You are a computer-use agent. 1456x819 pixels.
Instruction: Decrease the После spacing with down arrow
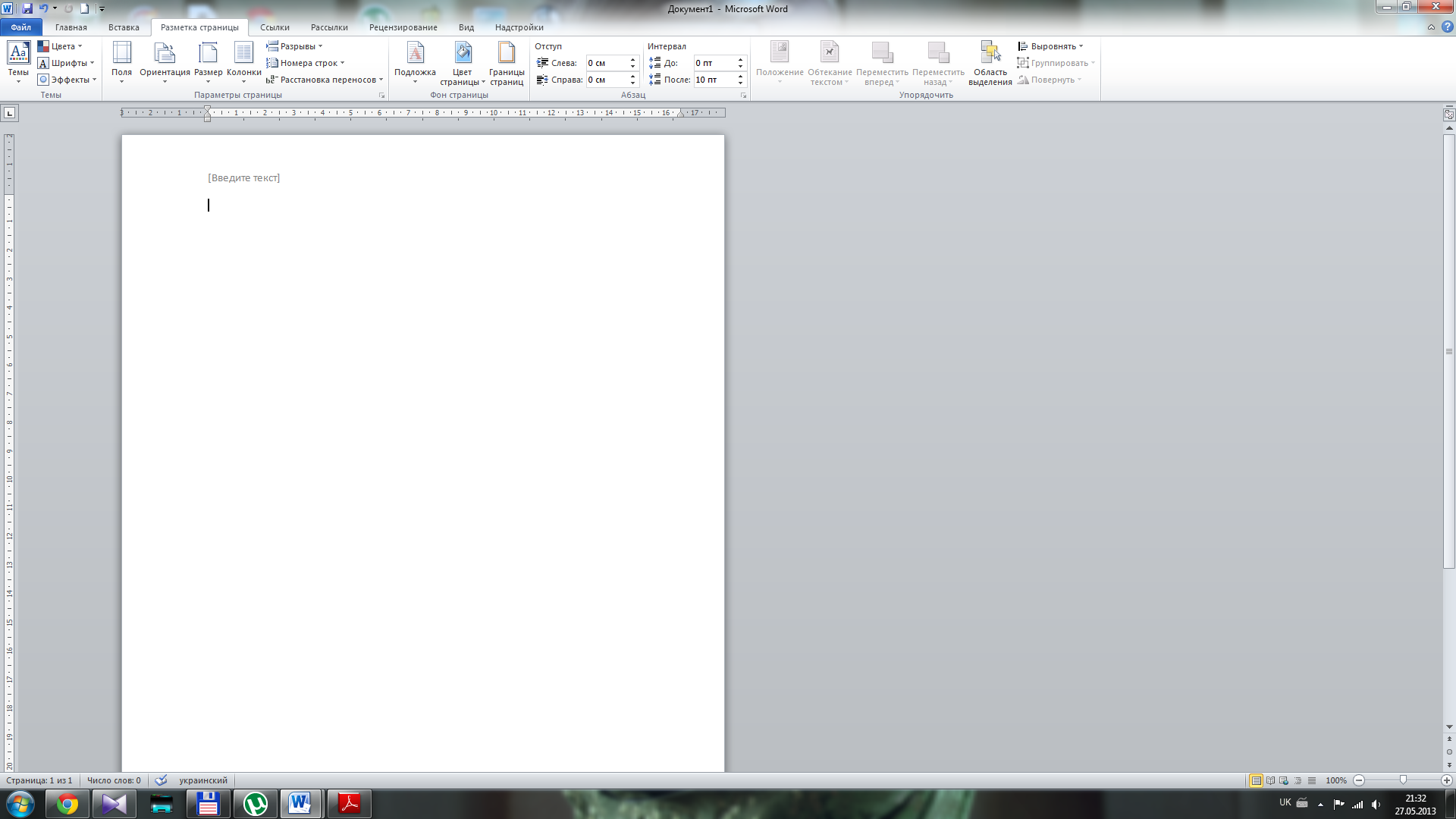coord(741,83)
